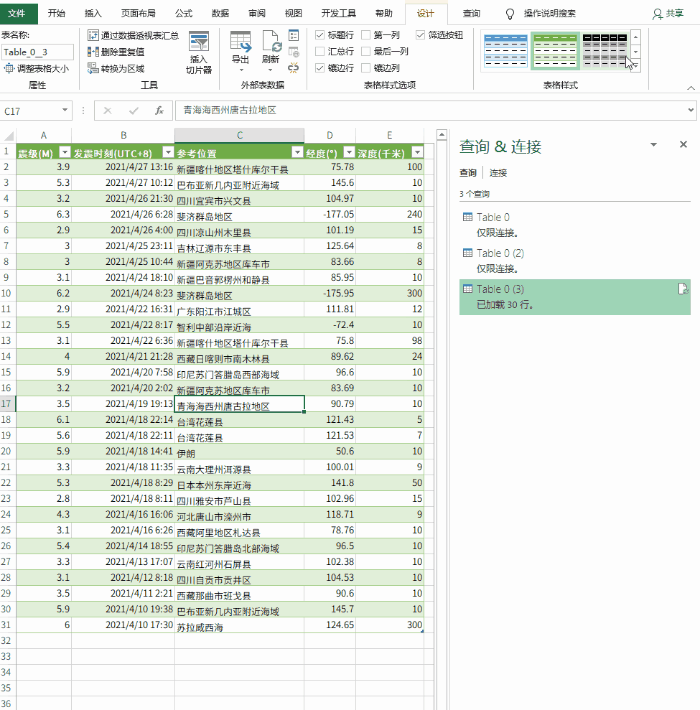This screenshot has height=710, width=700.
Task: Open filter dropdown for 震级(M) column
Action: pos(65,152)
